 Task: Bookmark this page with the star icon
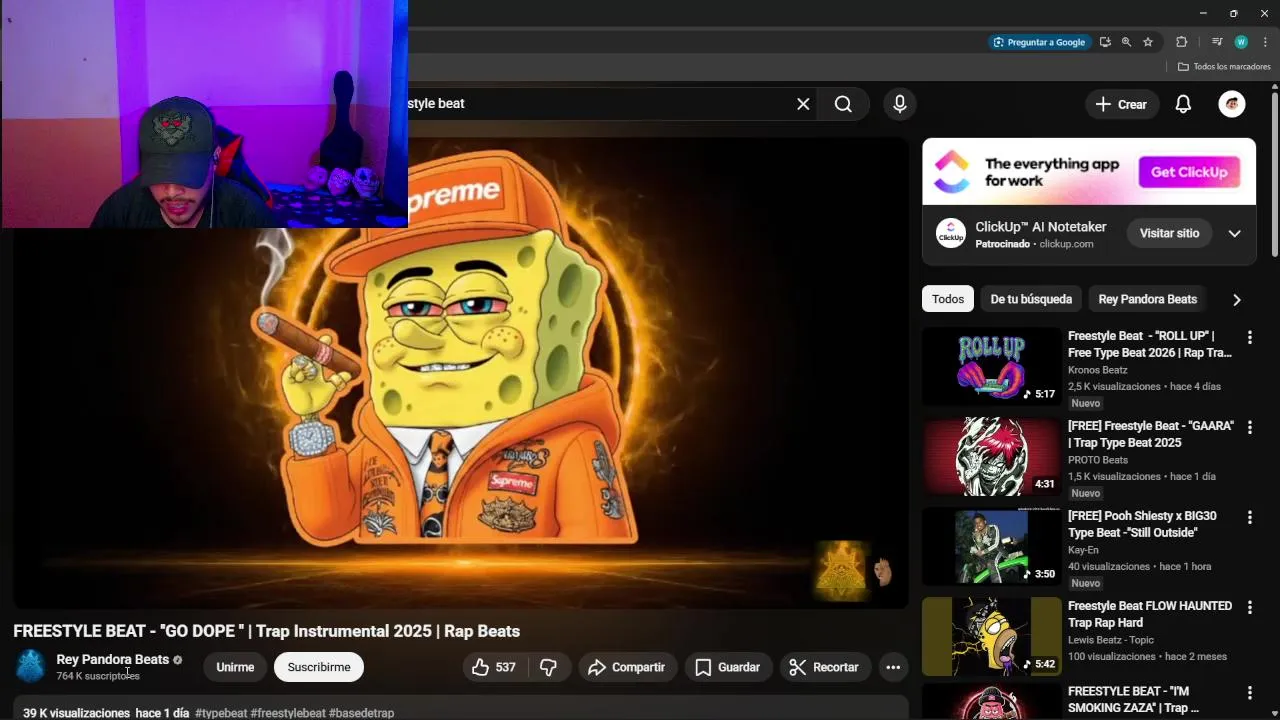coord(1148,42)
